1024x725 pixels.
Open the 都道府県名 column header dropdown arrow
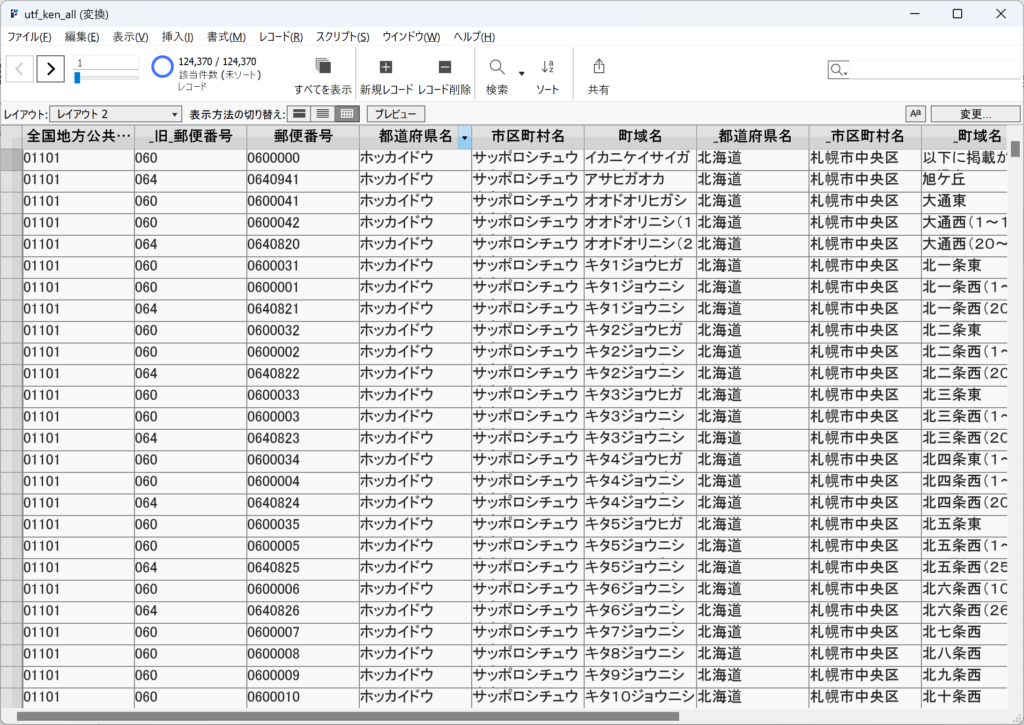coord(464,138)
